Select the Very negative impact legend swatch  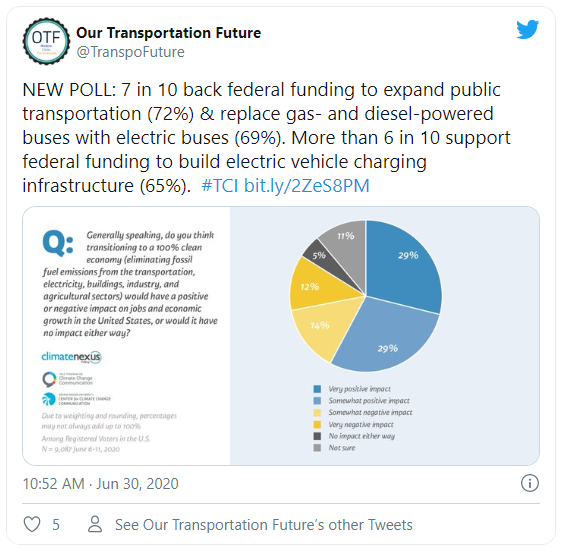tap(317, 424)
